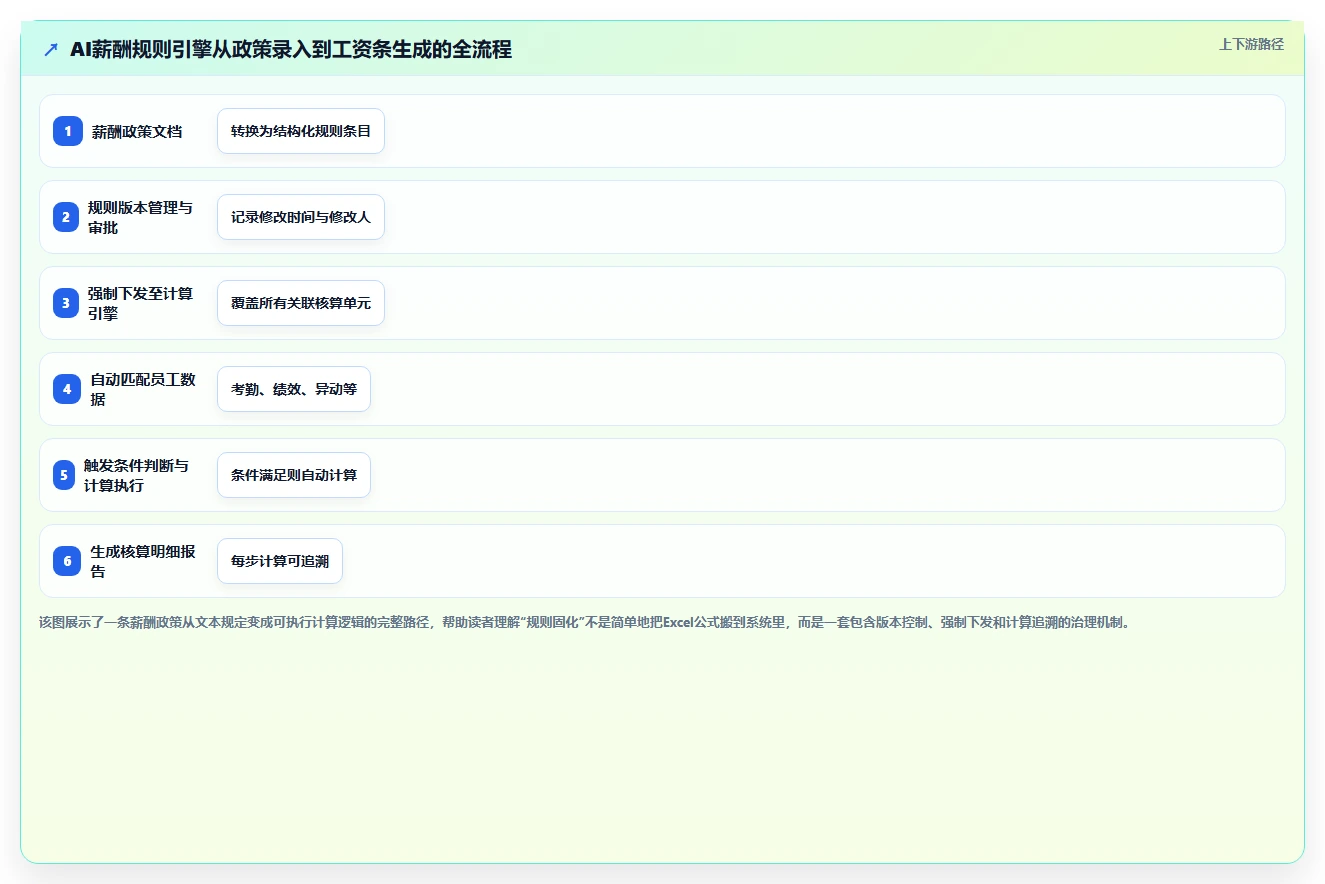Click step number 3 badge
This screenshot has width=1325, height=884.
pyautogui.click(x=66, y=303)
